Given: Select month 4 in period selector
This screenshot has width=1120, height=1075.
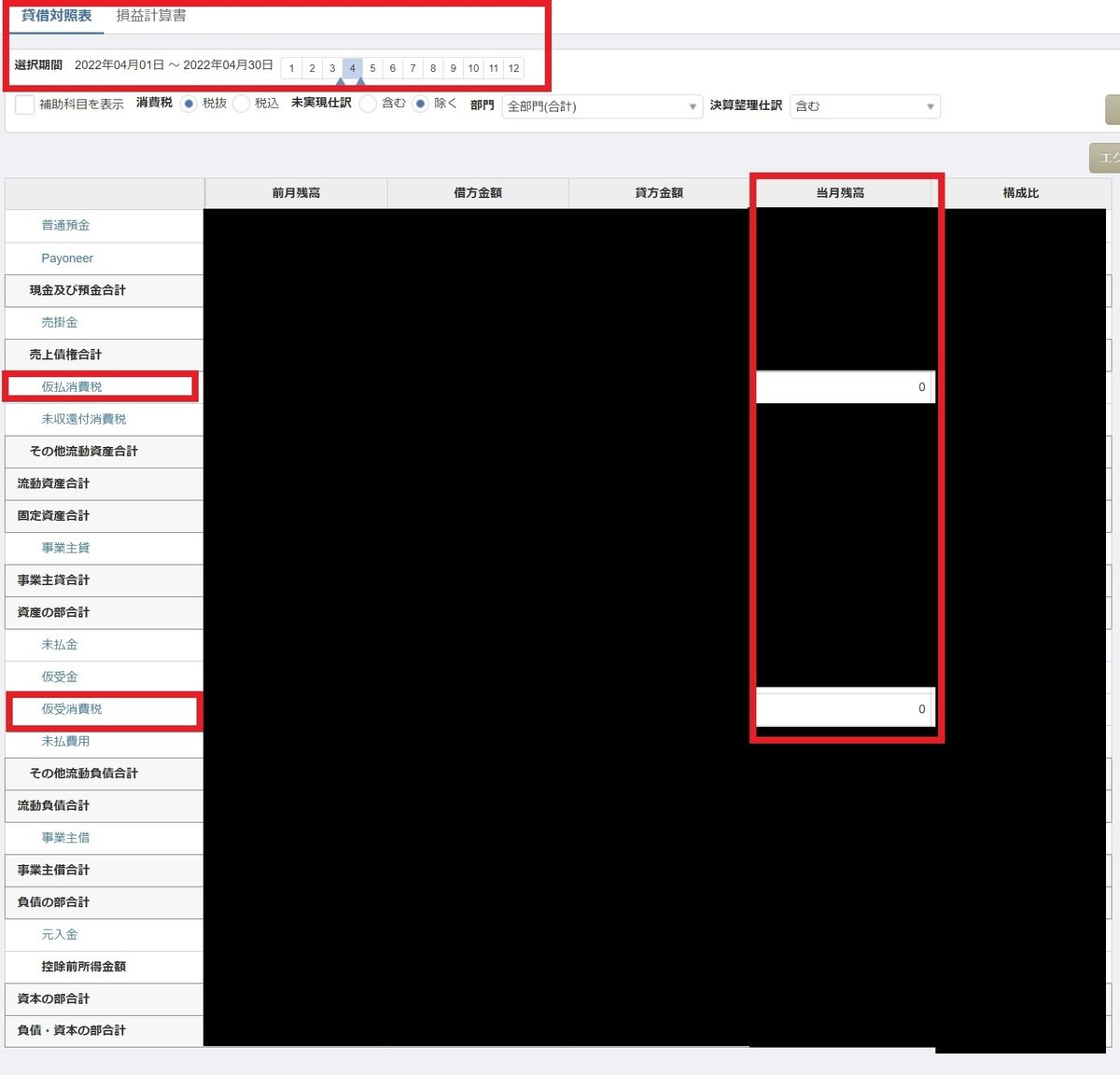Looking at the screenshot, I should click(x=353, y=68).
